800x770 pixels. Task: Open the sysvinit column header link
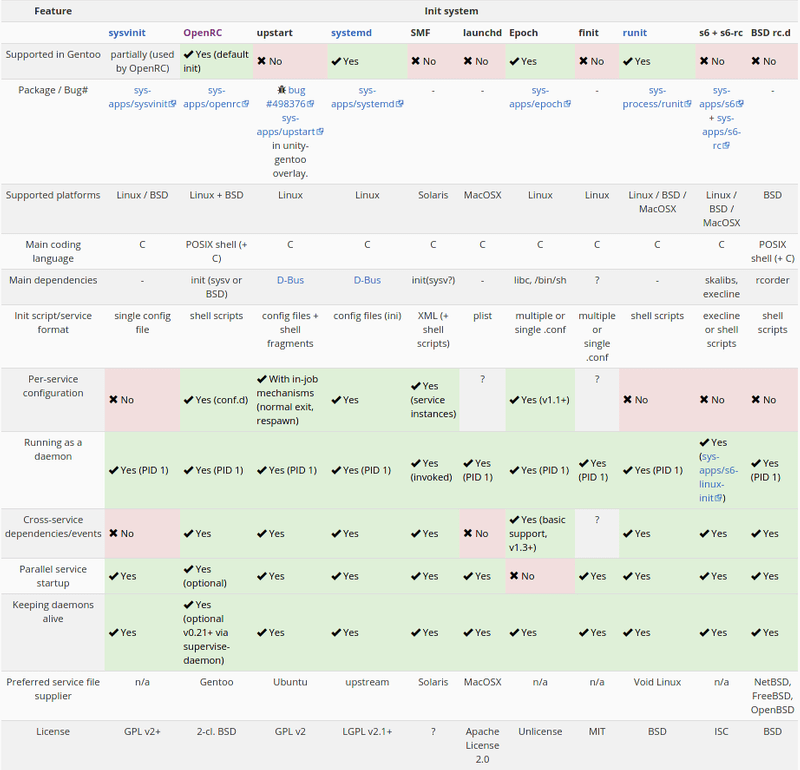click(x=127, y=33)
